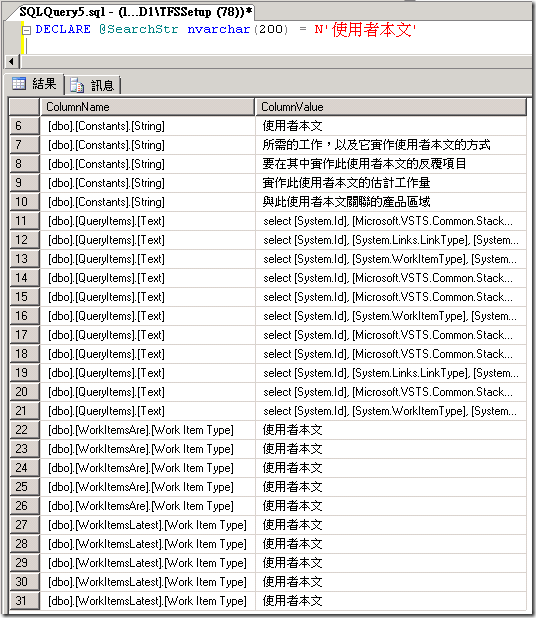This screenshot has height=618, width=536.
Task: Select row 9 value 實作此使用者本文的估計工作量
Action: point(391,182)
